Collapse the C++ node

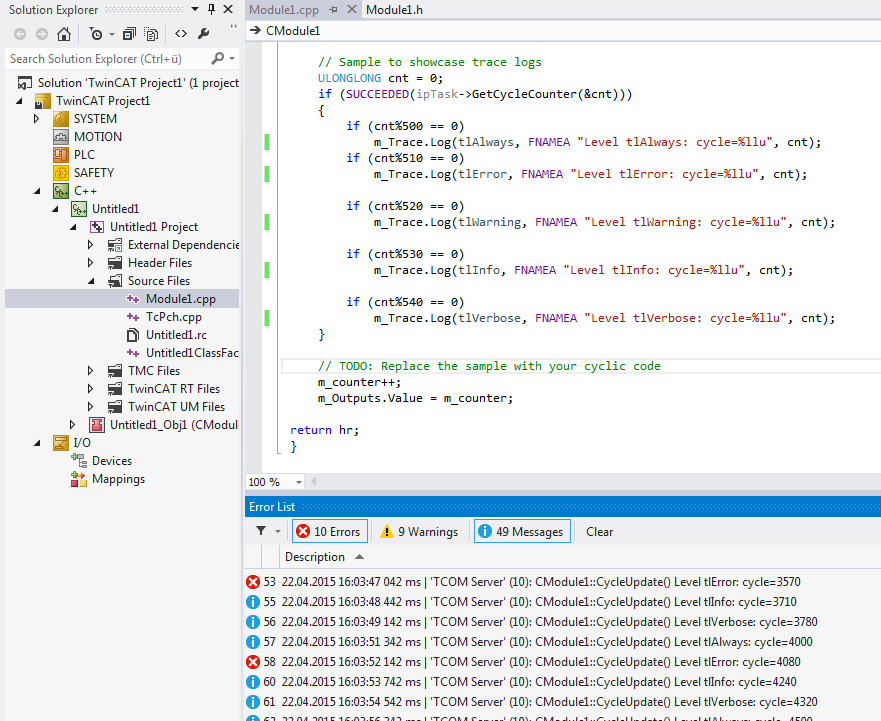tap(37, 191)
